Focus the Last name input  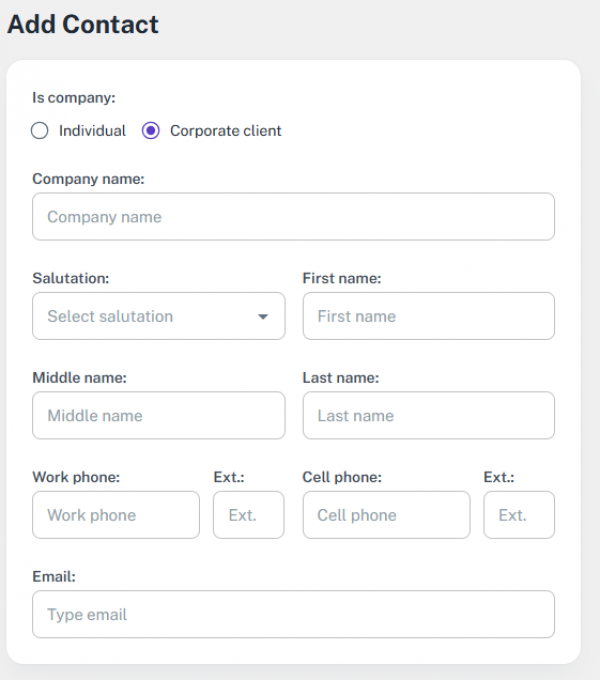[428, 415]
